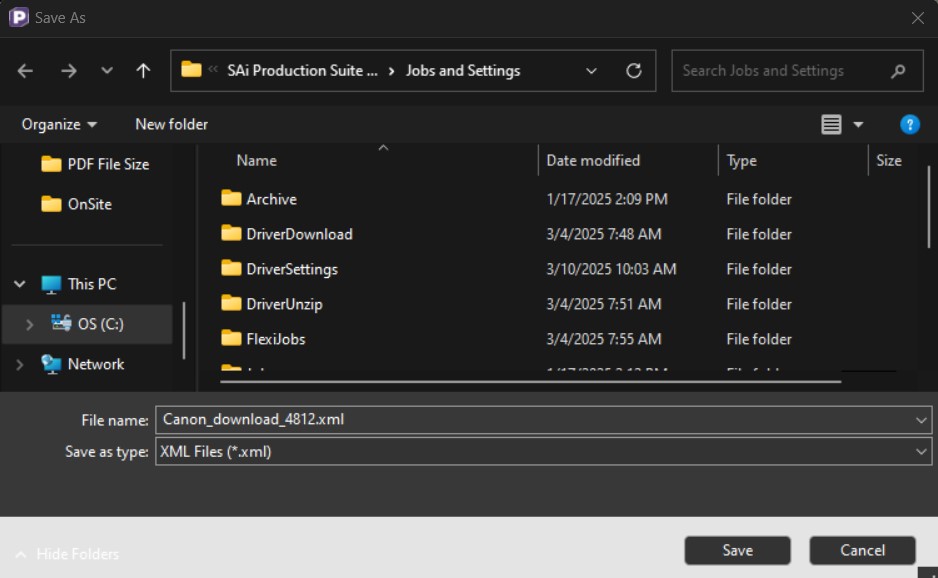The width and height of the screenshot is (938, 578).
Task: Close the Save As dialog
Action: (x=918, y=18)
